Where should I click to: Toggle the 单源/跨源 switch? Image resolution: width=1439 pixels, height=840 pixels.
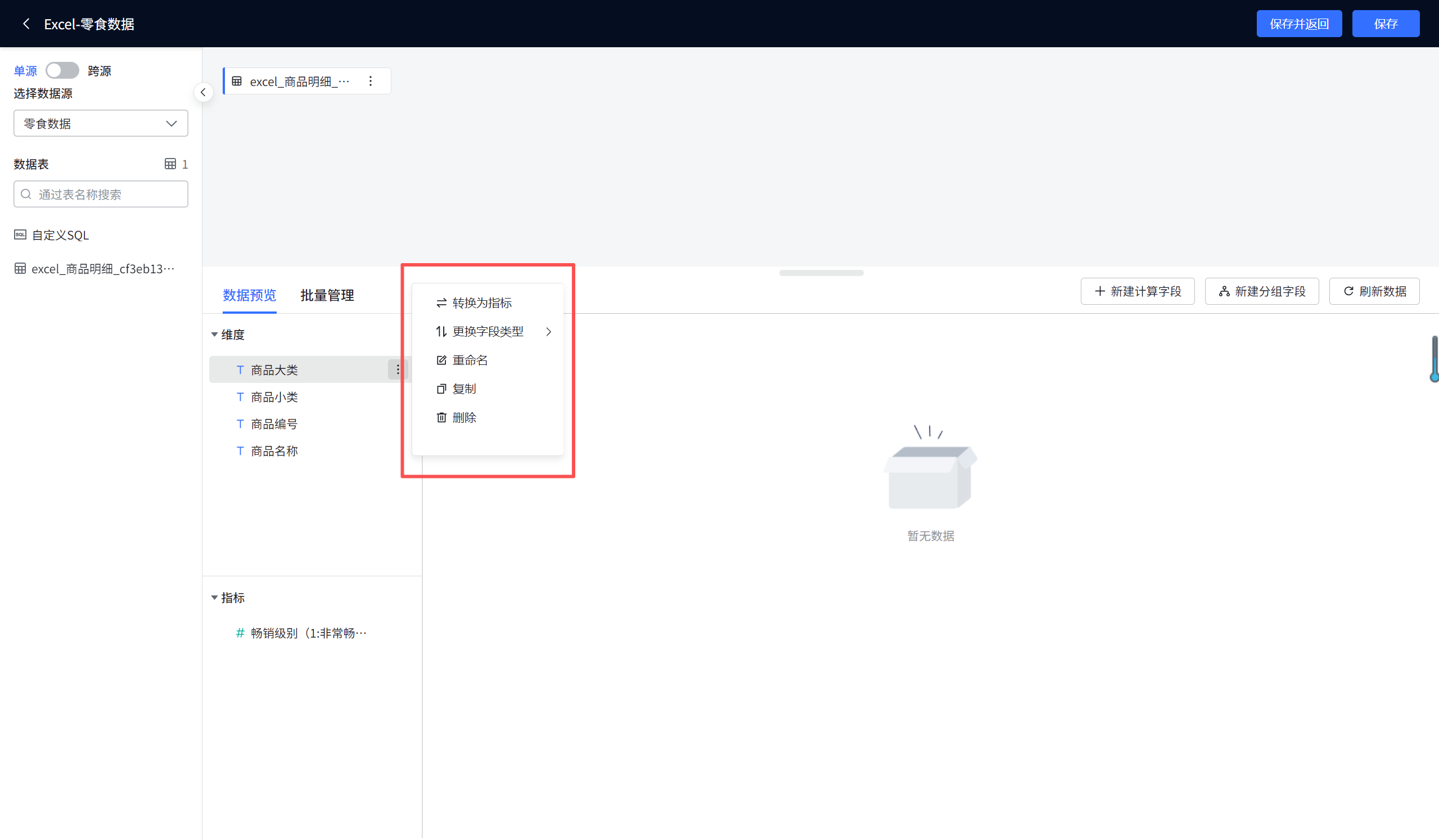point(62,70)
